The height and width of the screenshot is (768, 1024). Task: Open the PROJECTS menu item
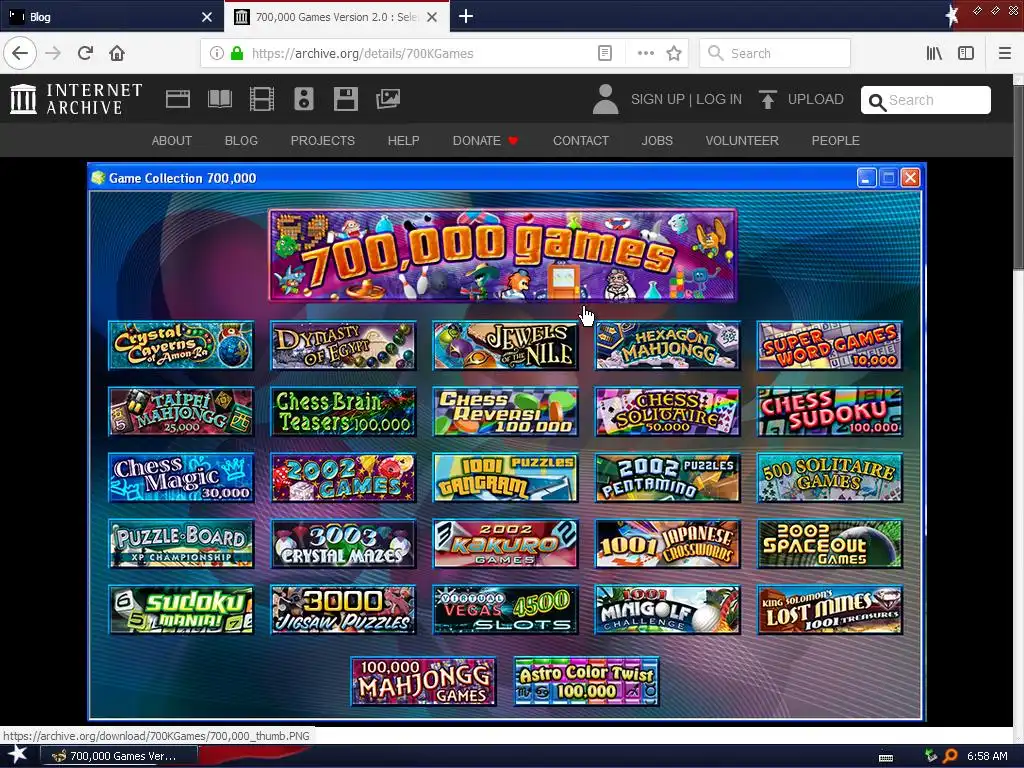click(x=323, y=140)
